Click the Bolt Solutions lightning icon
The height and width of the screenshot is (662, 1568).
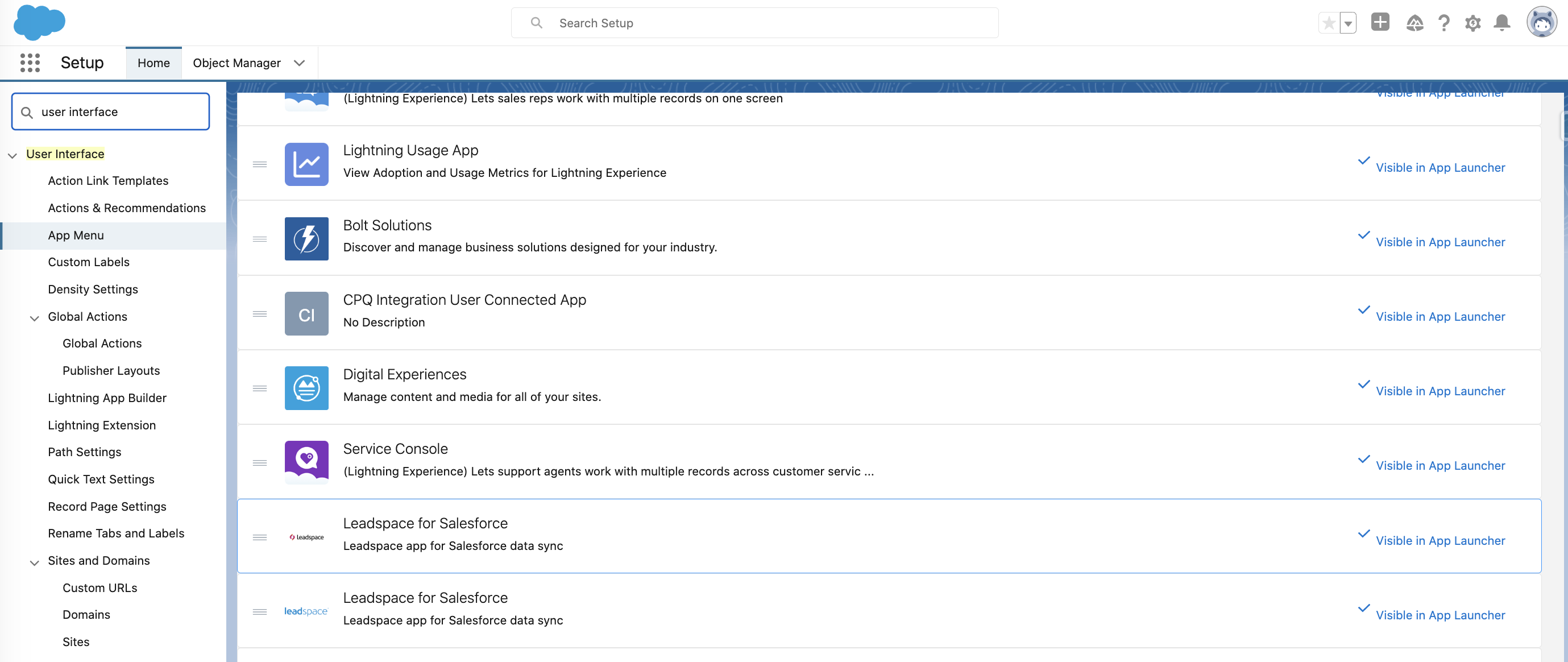click(x=306, y=239)
